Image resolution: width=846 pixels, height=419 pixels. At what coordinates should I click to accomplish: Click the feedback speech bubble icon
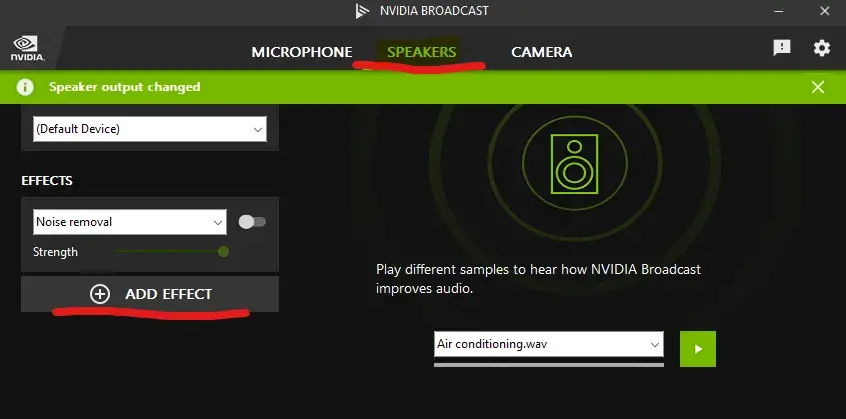point(782,48)
